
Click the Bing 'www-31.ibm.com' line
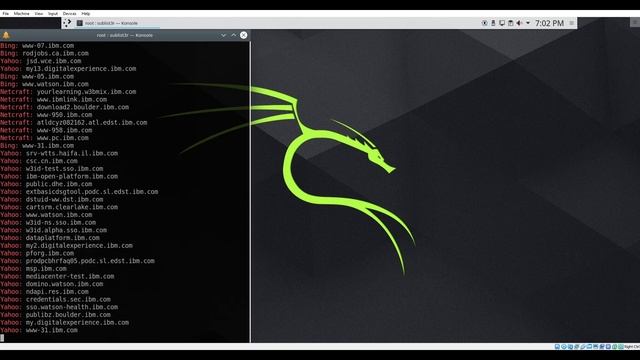coord(37,146)
